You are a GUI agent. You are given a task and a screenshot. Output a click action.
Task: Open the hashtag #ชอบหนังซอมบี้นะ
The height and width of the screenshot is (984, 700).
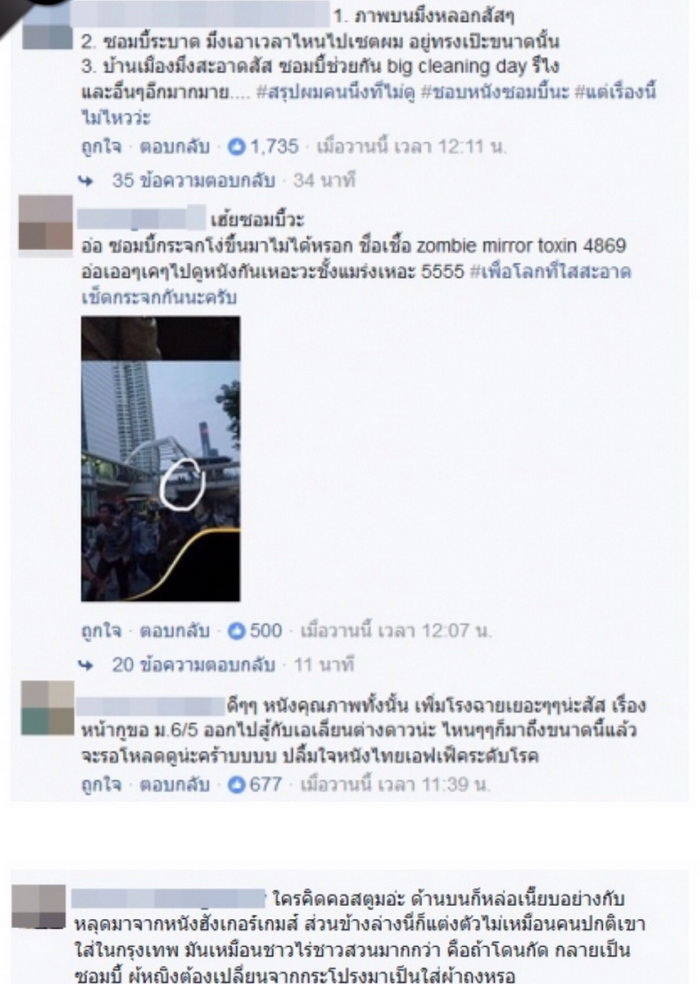495,93
